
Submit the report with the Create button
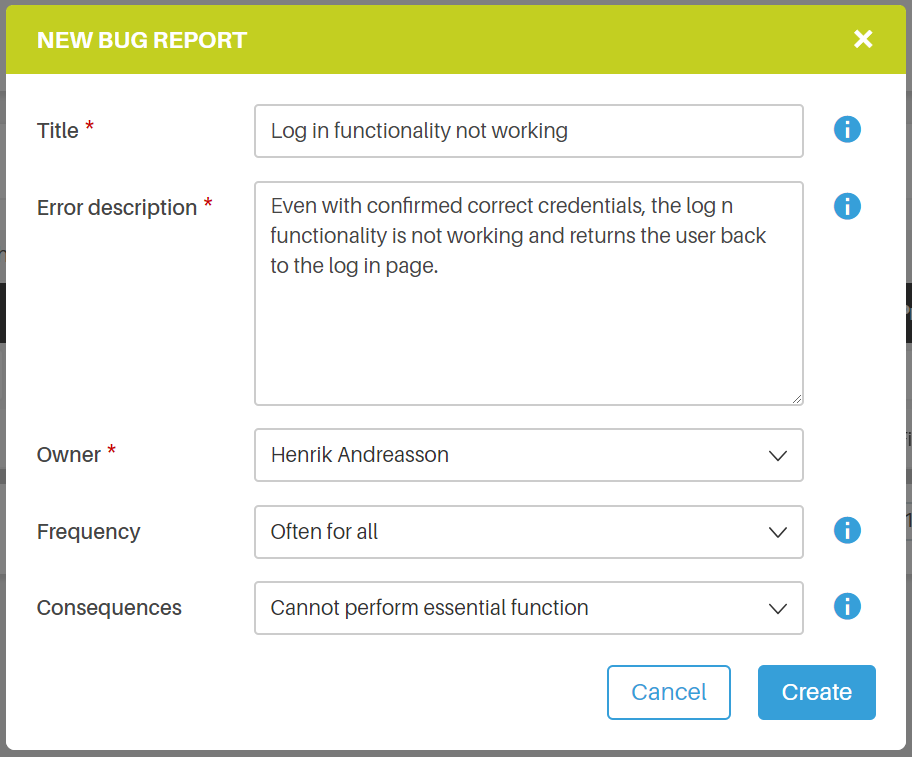point(817,692)
